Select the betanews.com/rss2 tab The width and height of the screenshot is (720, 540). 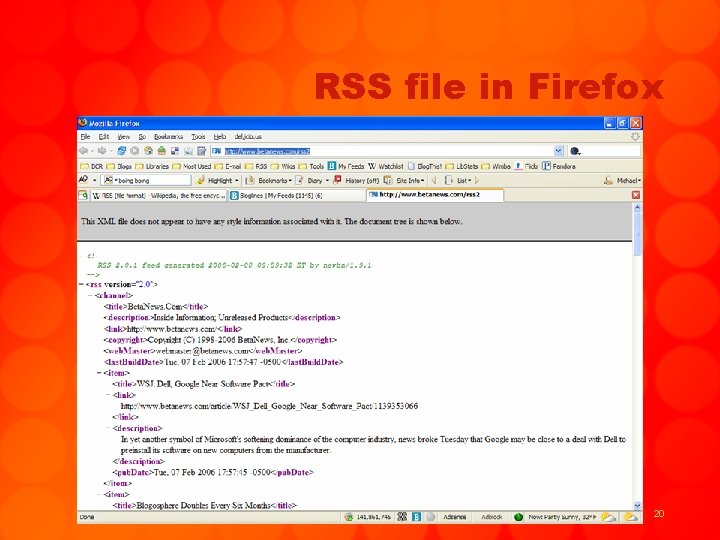pos(434,195)
